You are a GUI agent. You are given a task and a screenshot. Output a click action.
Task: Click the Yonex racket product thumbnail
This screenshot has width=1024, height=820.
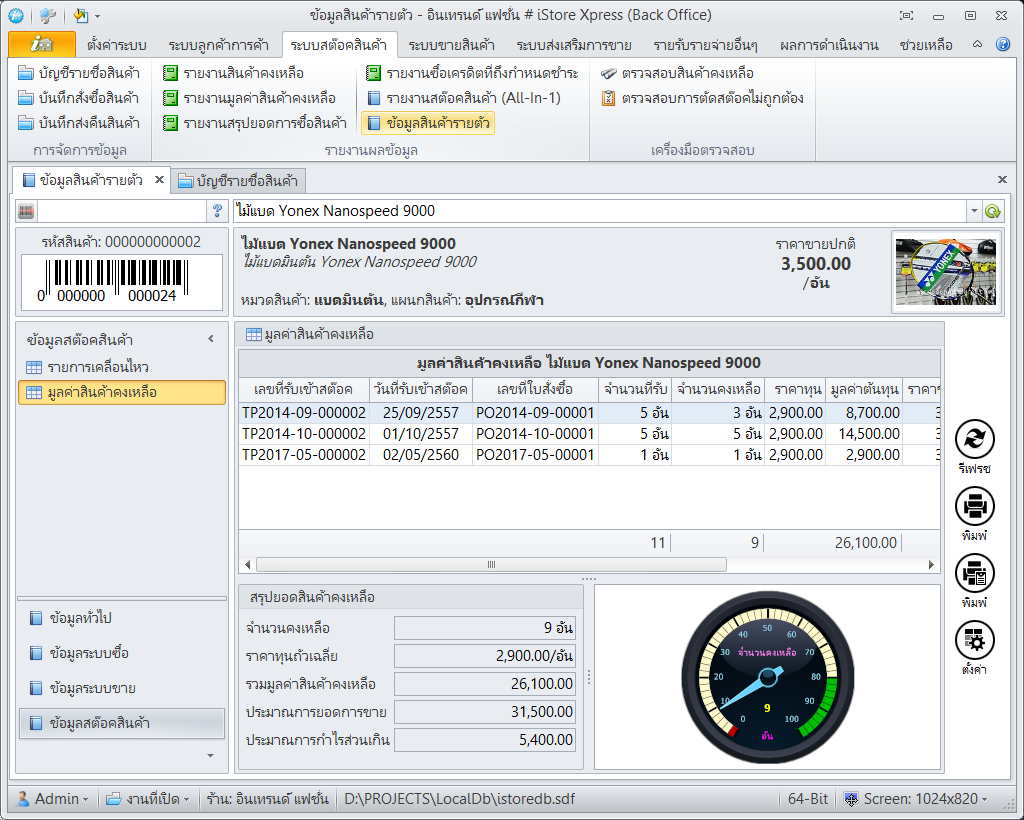(946, 272)
